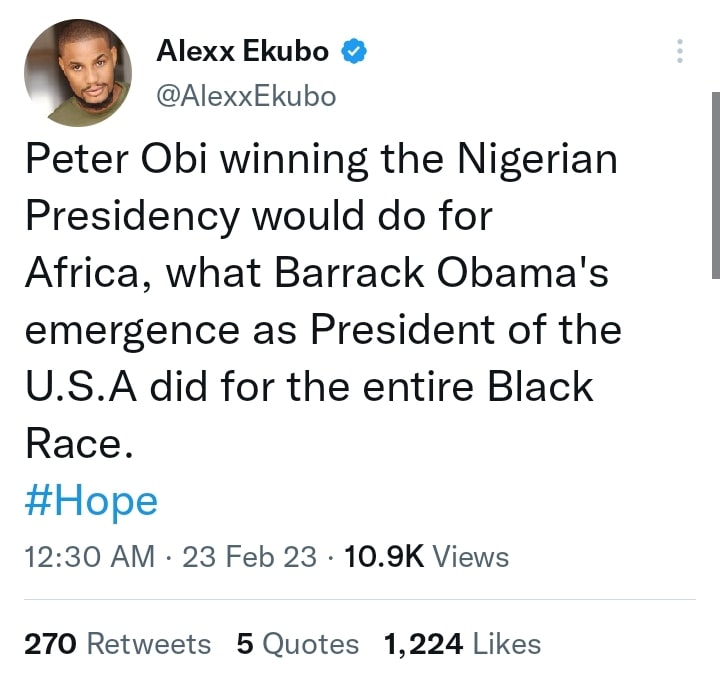This screenshot has height=687, width=720.
Task: Click the gray vertical scrollbar thumb
Action: pos(716,186)
